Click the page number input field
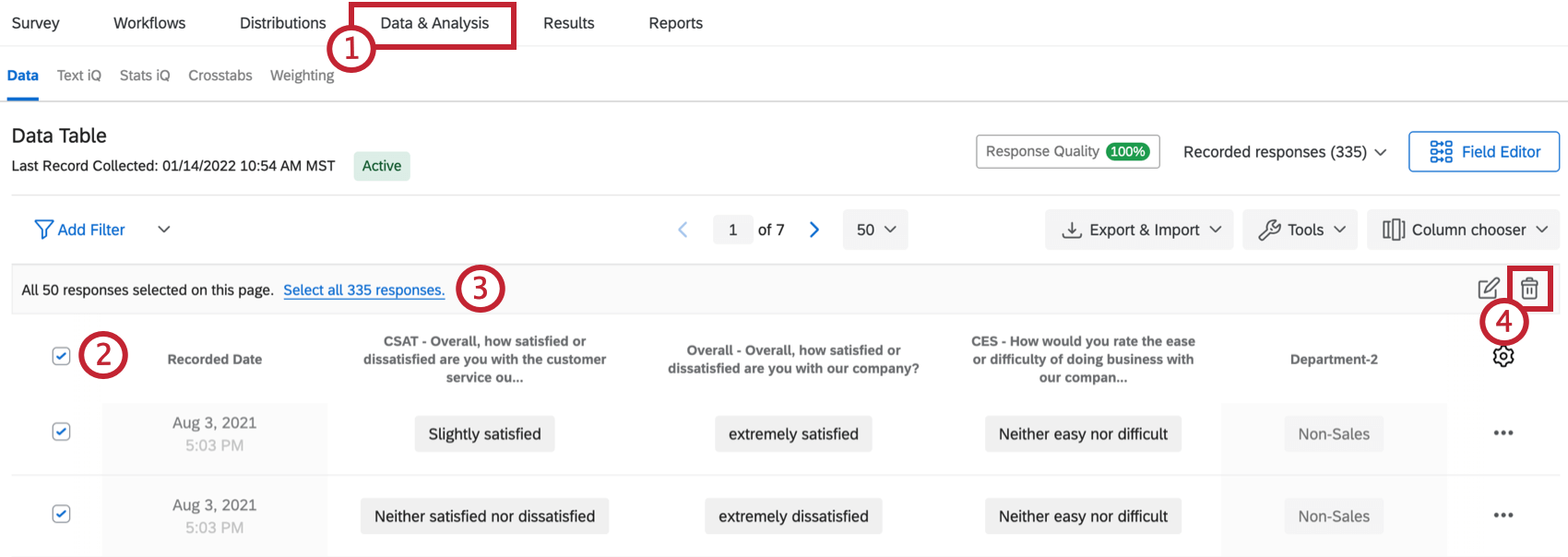Viewport: 1568px width, 557px height. pos(732,230)
